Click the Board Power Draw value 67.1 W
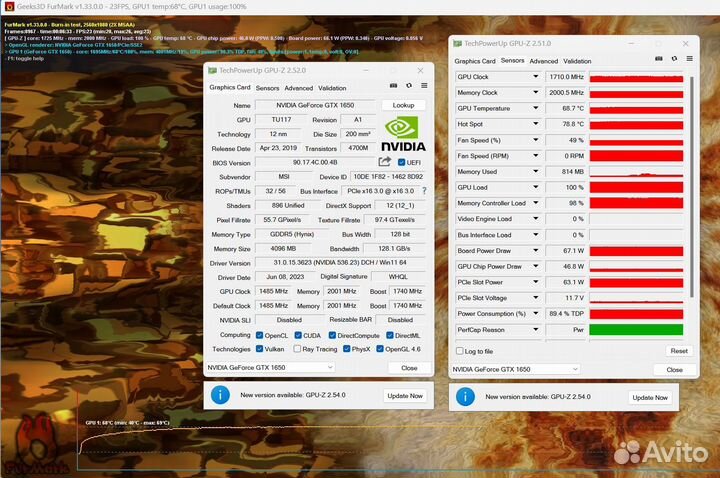720x478 pixels. [566, 251]
